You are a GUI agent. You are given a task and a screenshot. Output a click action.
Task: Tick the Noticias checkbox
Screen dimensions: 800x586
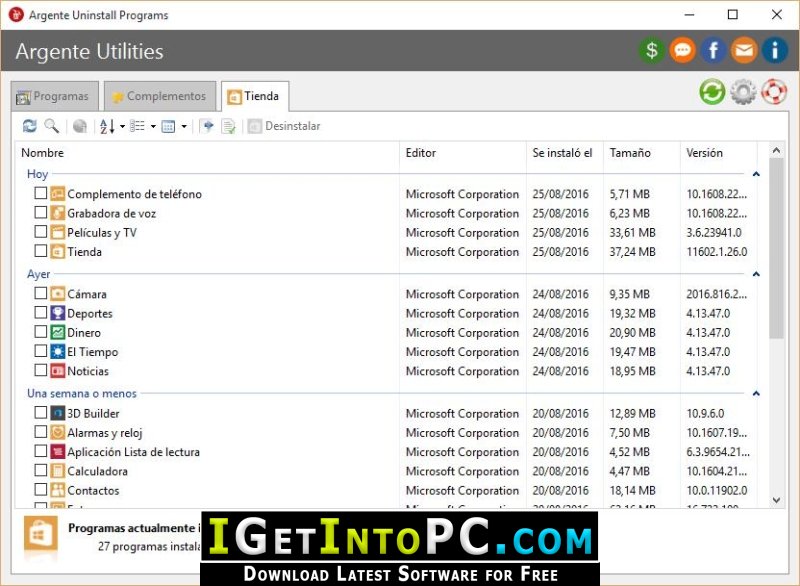click(x=41, y=370)
